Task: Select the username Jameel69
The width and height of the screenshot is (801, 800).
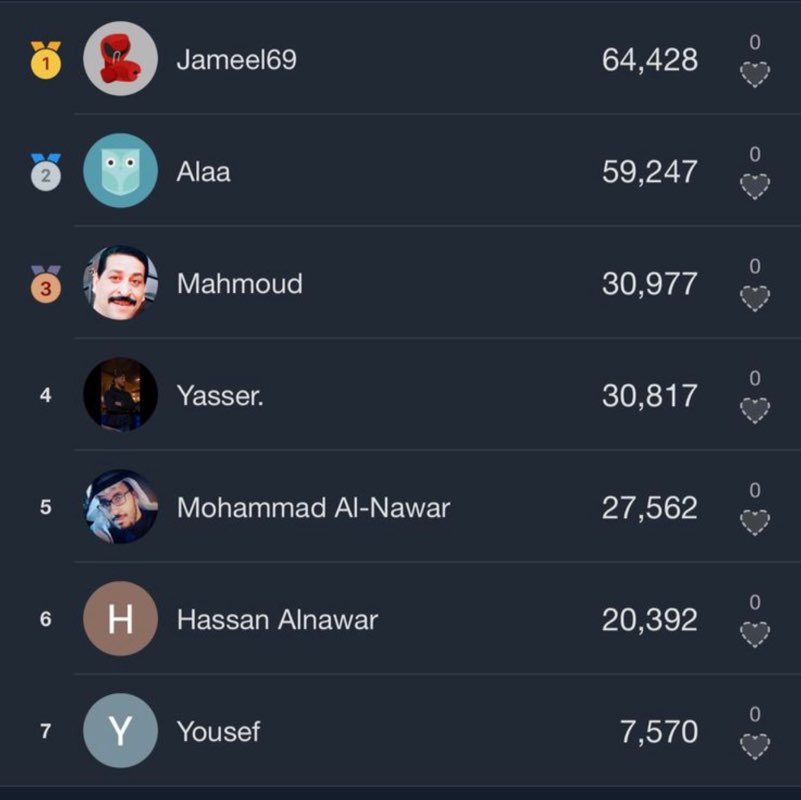Action: [x=236, y=60]
